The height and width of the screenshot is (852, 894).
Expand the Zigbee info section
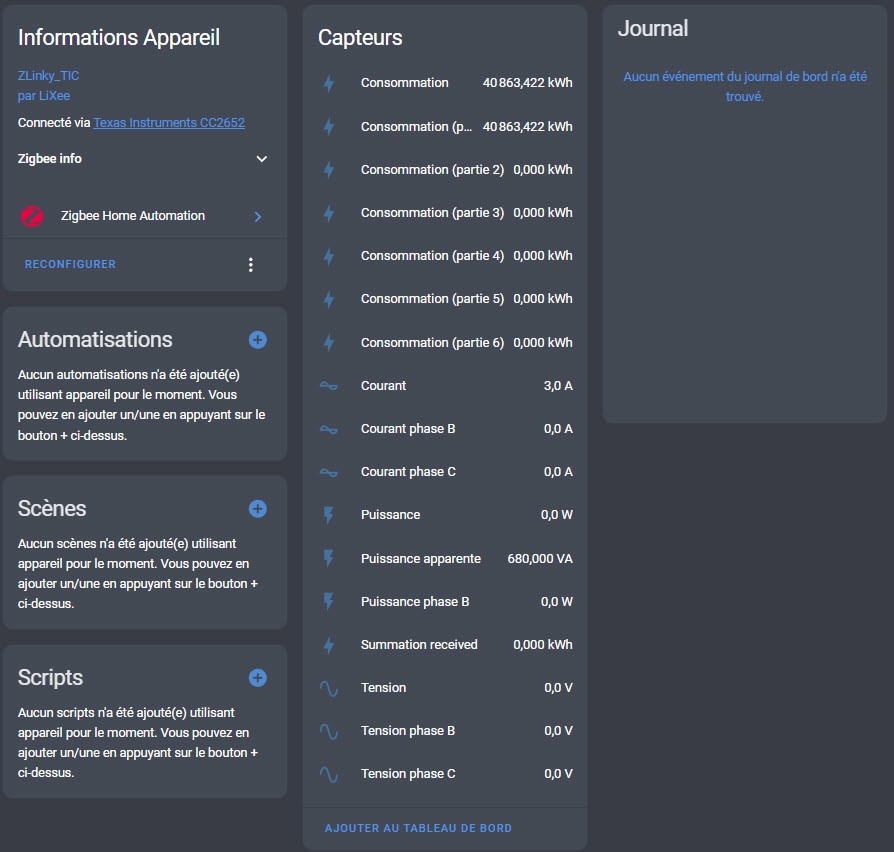pyautogui.click(x=261, y=159)
